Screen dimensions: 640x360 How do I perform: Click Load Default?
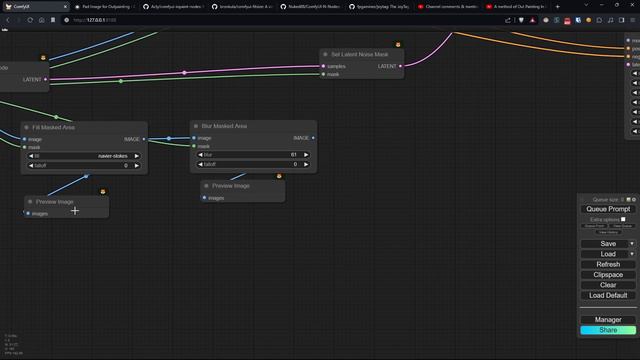608,295
